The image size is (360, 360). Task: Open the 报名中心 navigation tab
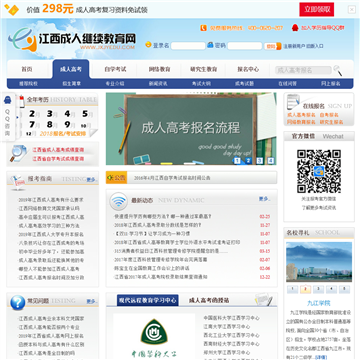coord(248,69)
